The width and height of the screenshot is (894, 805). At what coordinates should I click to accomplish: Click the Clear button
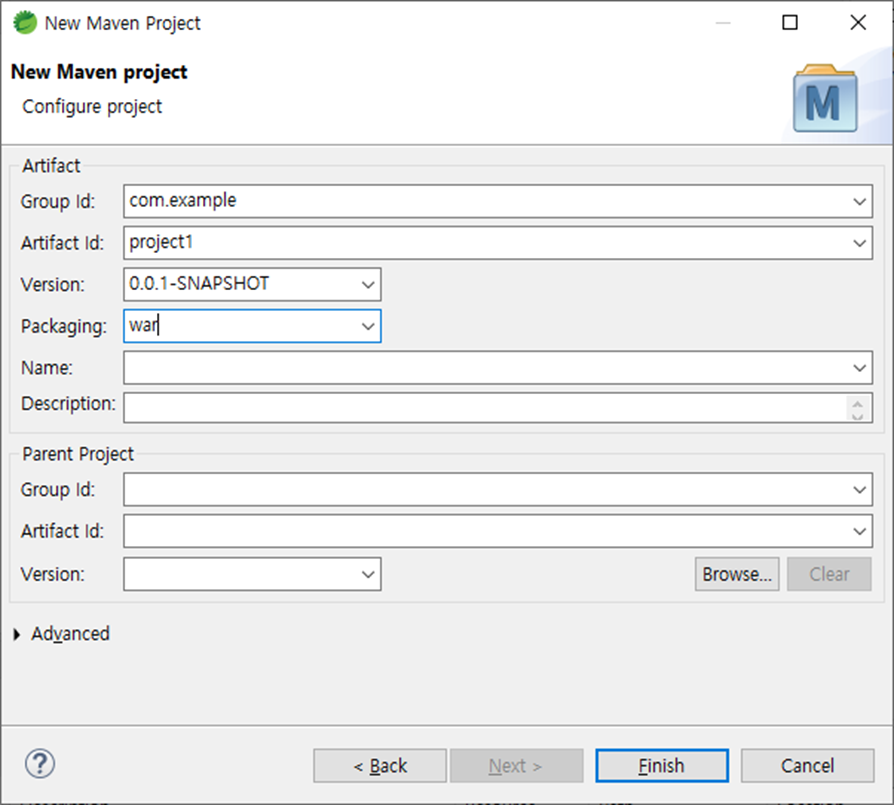pyautogui.click(x=830, y=574)
